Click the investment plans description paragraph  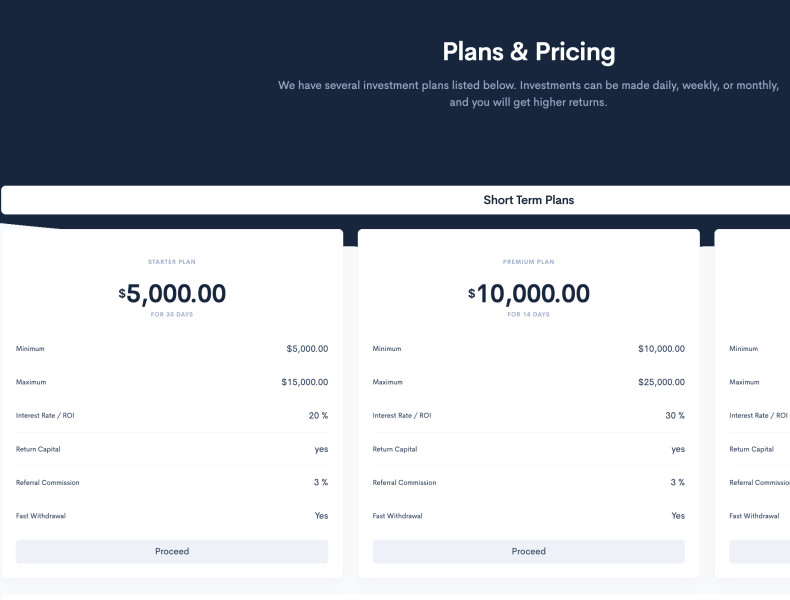point(528,94)
